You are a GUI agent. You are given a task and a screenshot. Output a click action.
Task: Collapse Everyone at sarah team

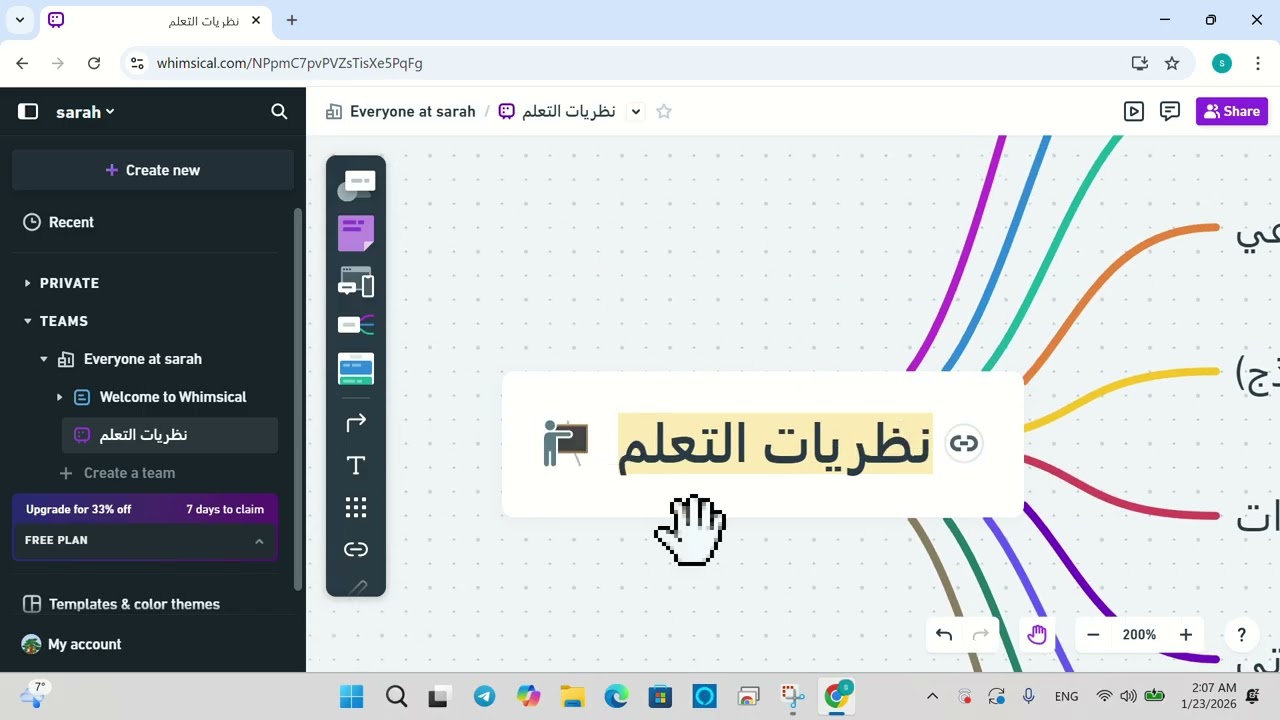click(44, 359)
